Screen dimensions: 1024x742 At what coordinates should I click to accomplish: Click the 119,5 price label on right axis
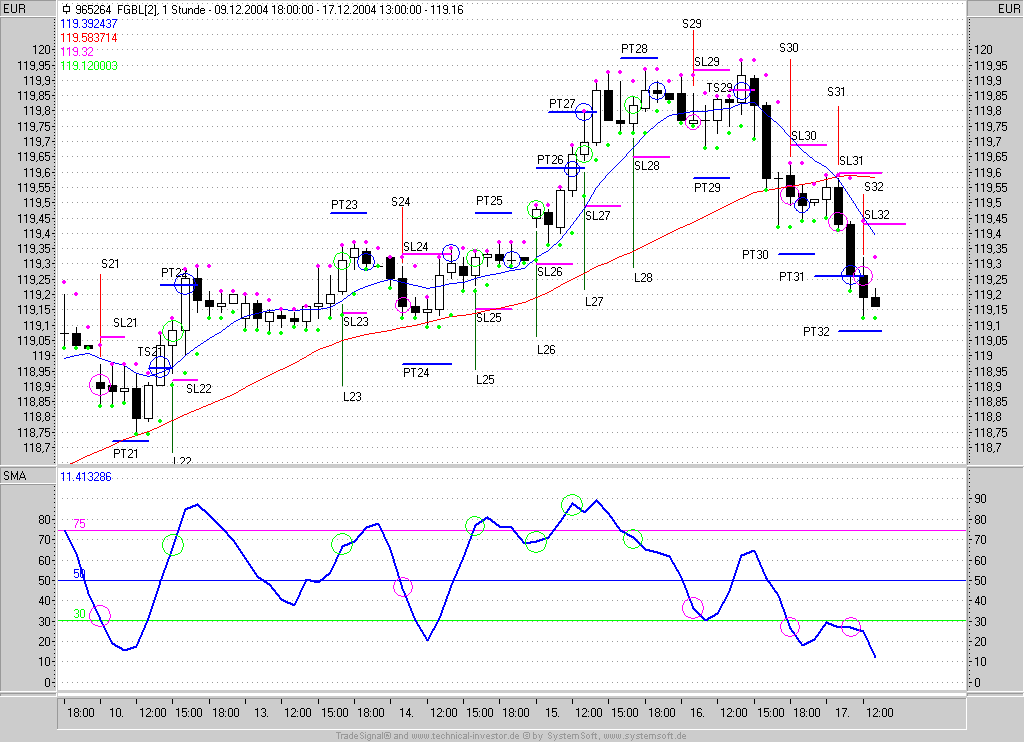point(987,203)
